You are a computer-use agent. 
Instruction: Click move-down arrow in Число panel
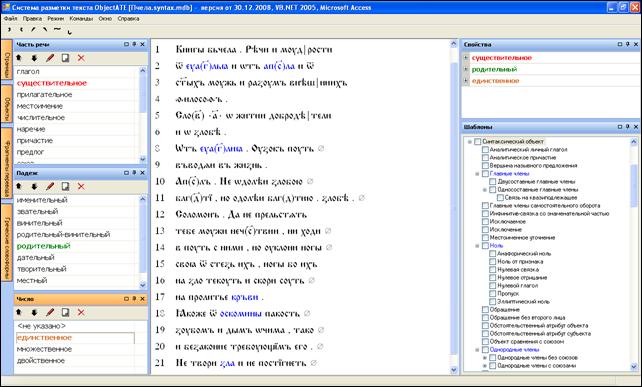point(34,313)
